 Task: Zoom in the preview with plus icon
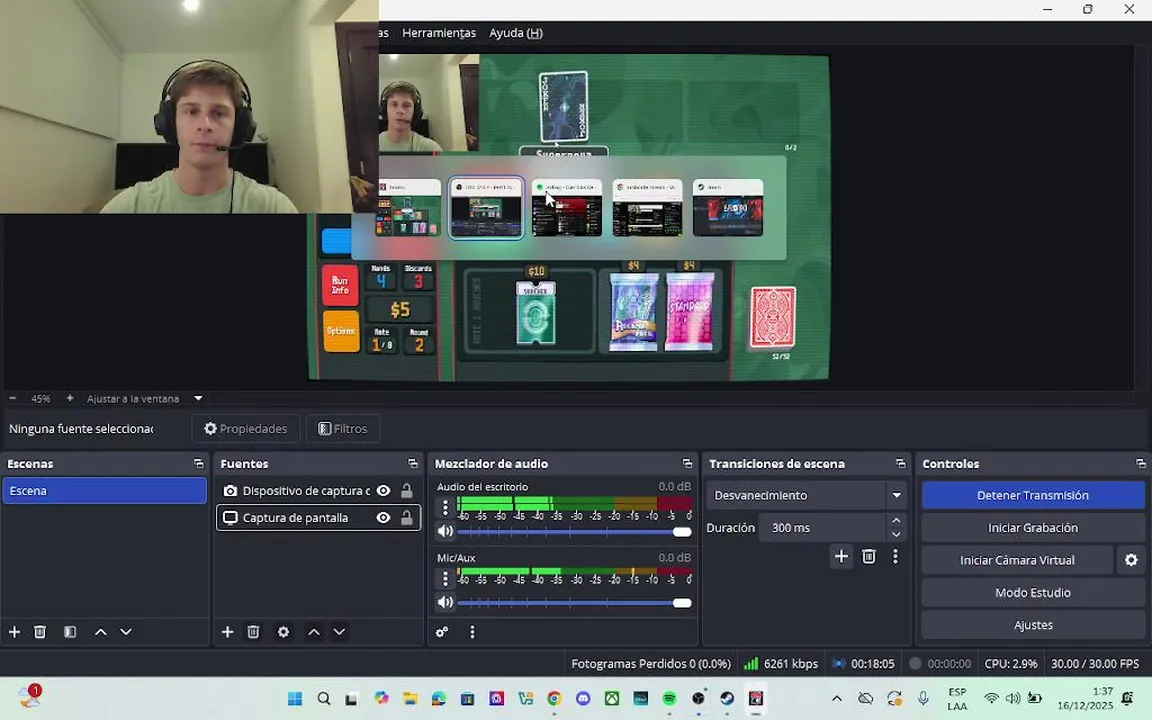pos(70,398)
